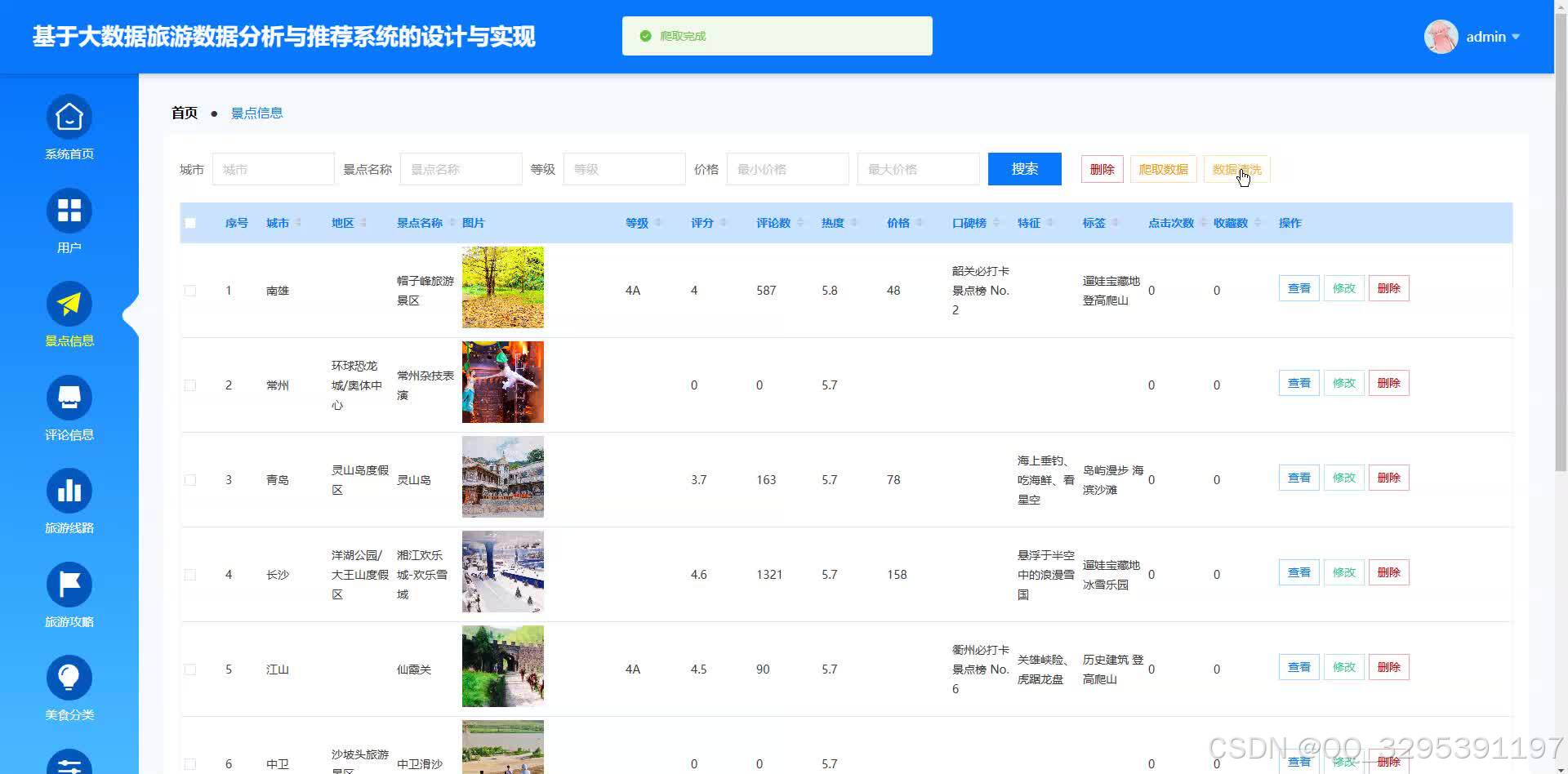Screen dimensions: 1568x774
Task: Click the blue 搜索 button
Action: tap(1025, 169)
